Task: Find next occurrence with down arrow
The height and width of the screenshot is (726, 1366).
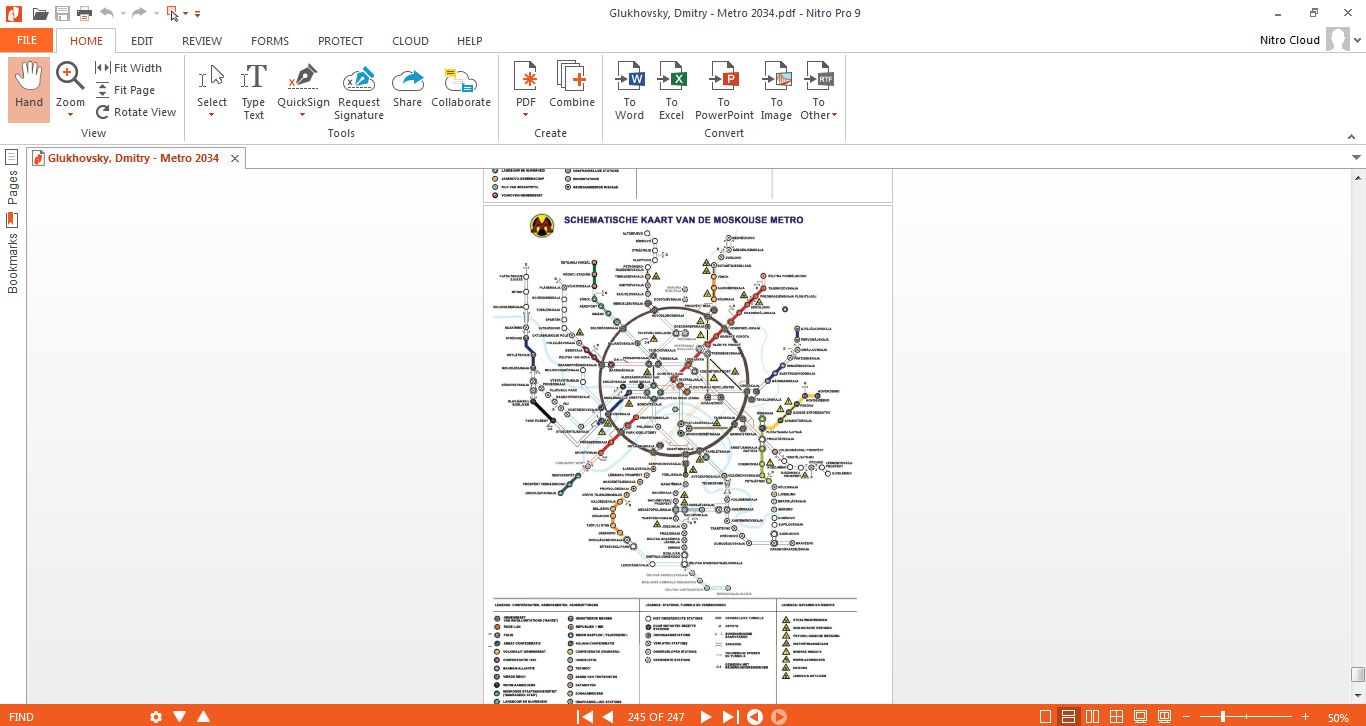Action: point(179,717)
